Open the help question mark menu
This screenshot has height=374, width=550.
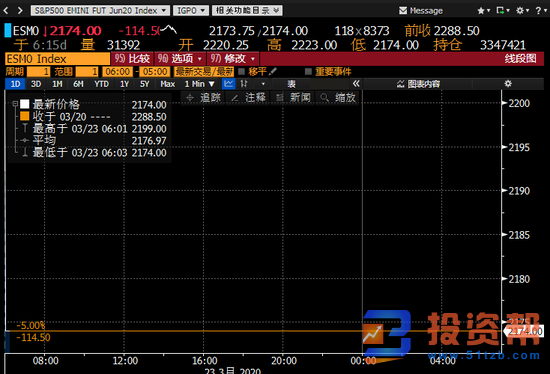coord(541,11)
